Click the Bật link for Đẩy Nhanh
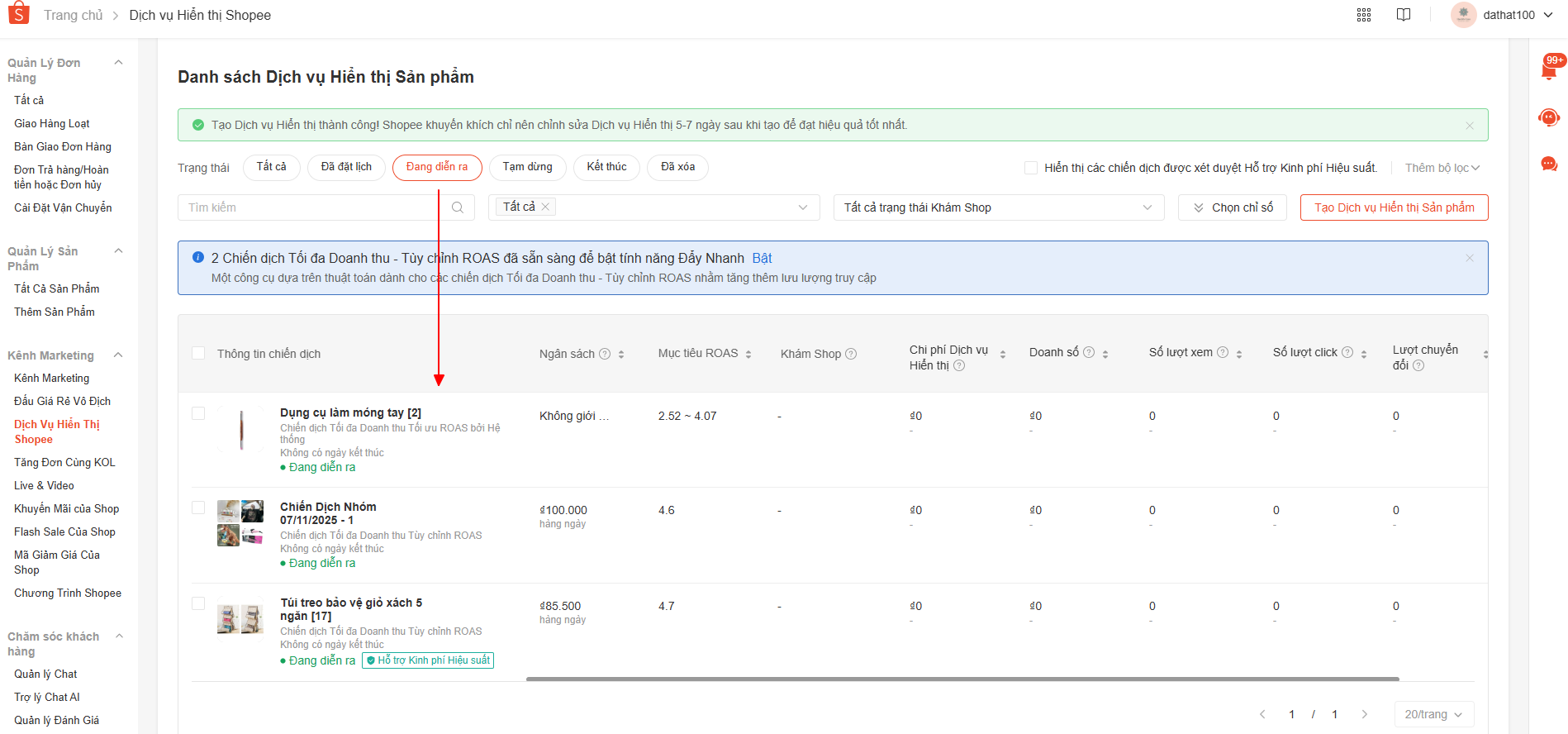 point(762,258)
